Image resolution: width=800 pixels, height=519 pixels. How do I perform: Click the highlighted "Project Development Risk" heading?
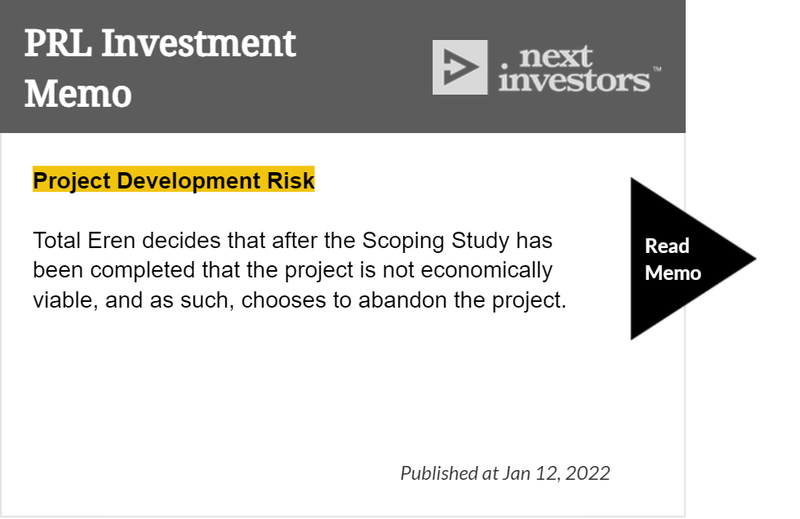pyautogui.click(x=173, y=180)
